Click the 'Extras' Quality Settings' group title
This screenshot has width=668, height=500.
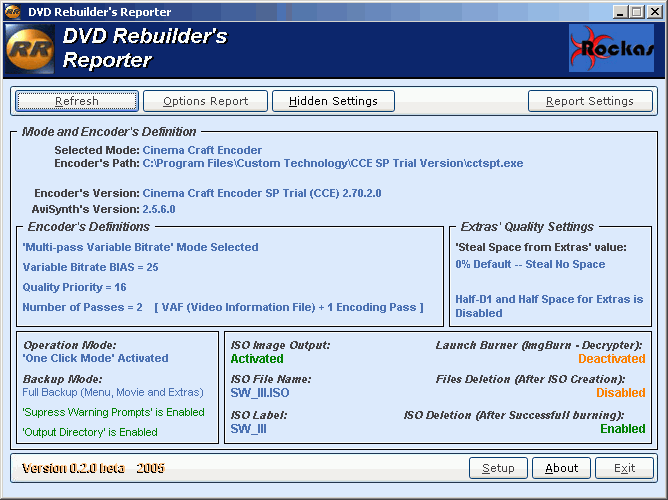527,227
